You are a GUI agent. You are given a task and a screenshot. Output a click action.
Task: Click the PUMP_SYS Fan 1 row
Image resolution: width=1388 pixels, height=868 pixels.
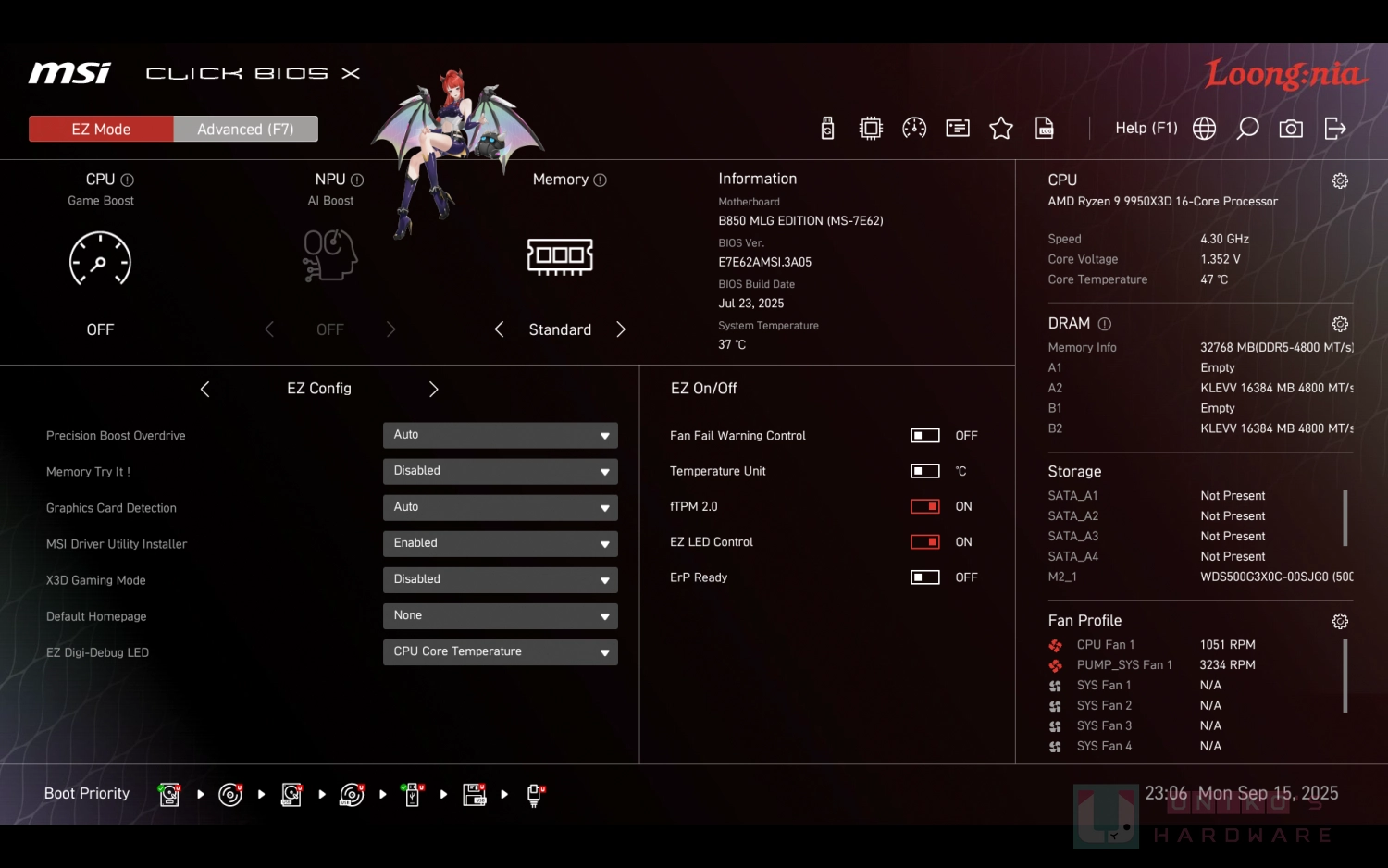tap(1152, 665)
